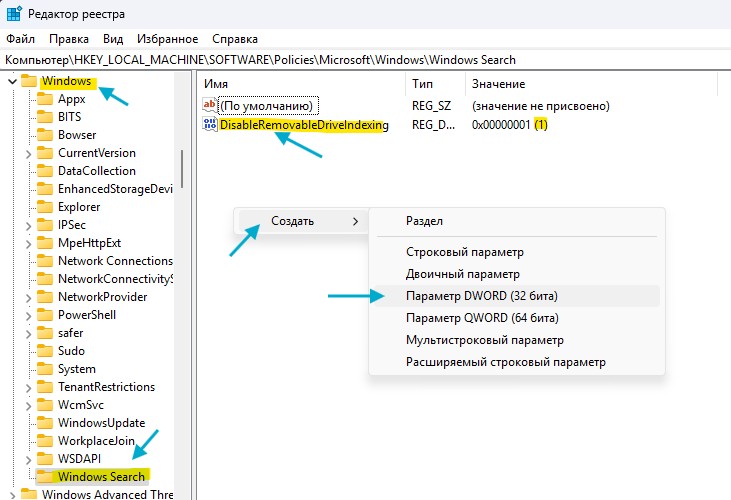Click the 0x00000001 (1) value cell
The height and width of the screenshot is (500, 731).
[x=510, y=124]
